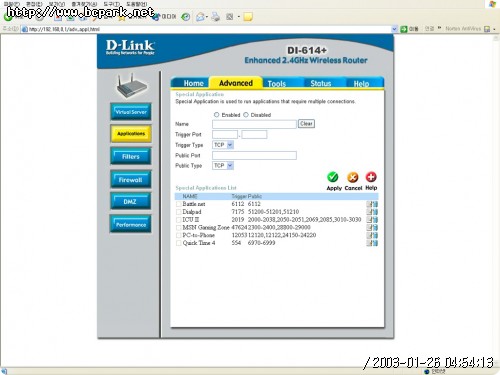Click the router device image
The image size is (500, 375).
[x=131, y=86]
